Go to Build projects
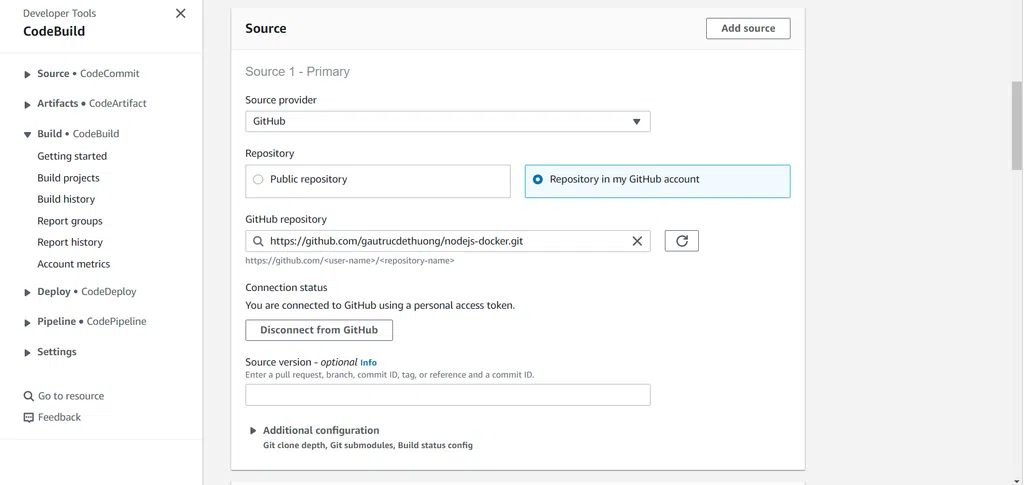This screenshot has width=1024, height=485. pyautogui.click(x=69, y=178)
